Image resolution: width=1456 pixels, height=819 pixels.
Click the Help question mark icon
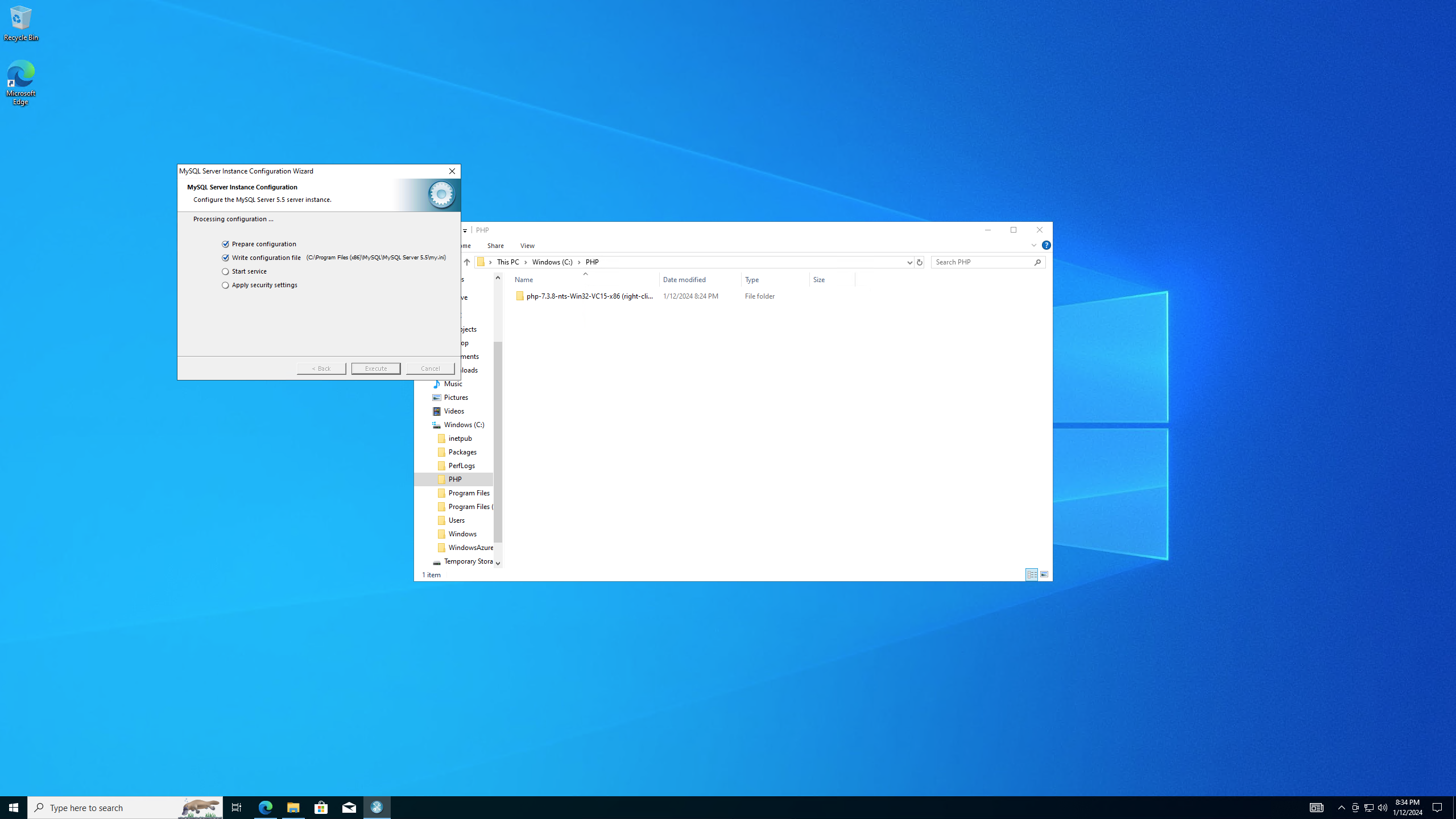coord(1046,245)
